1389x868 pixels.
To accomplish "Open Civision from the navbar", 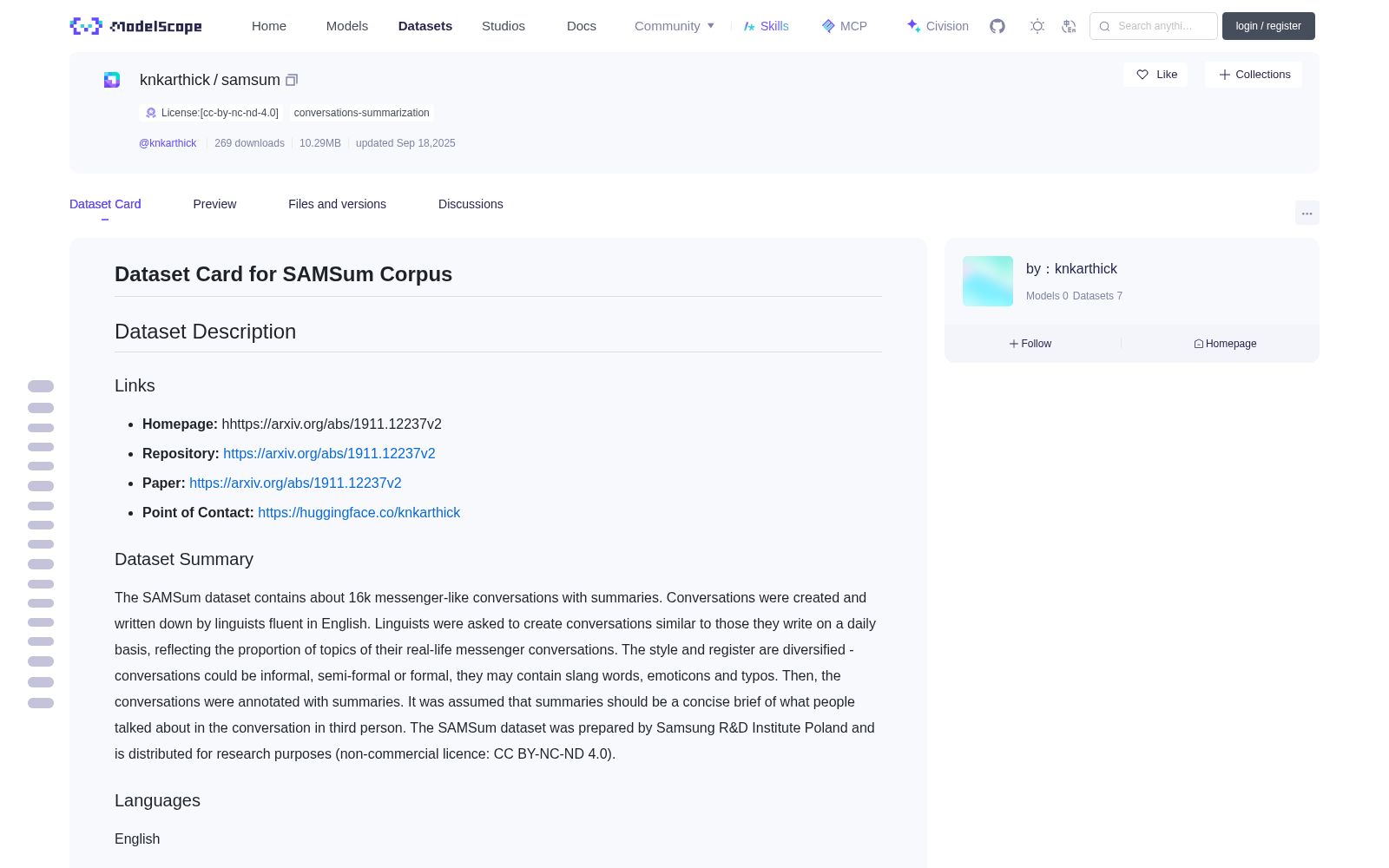I will (937, 26).
